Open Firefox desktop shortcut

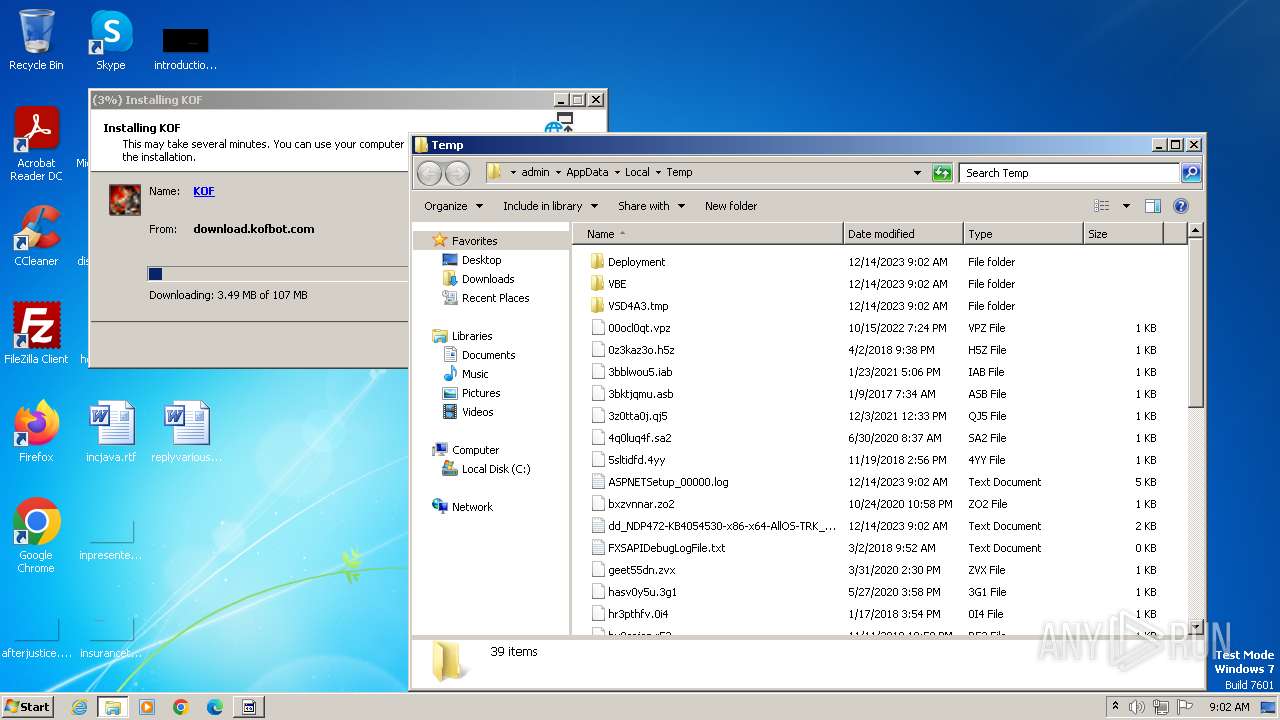tap(36, 432)
